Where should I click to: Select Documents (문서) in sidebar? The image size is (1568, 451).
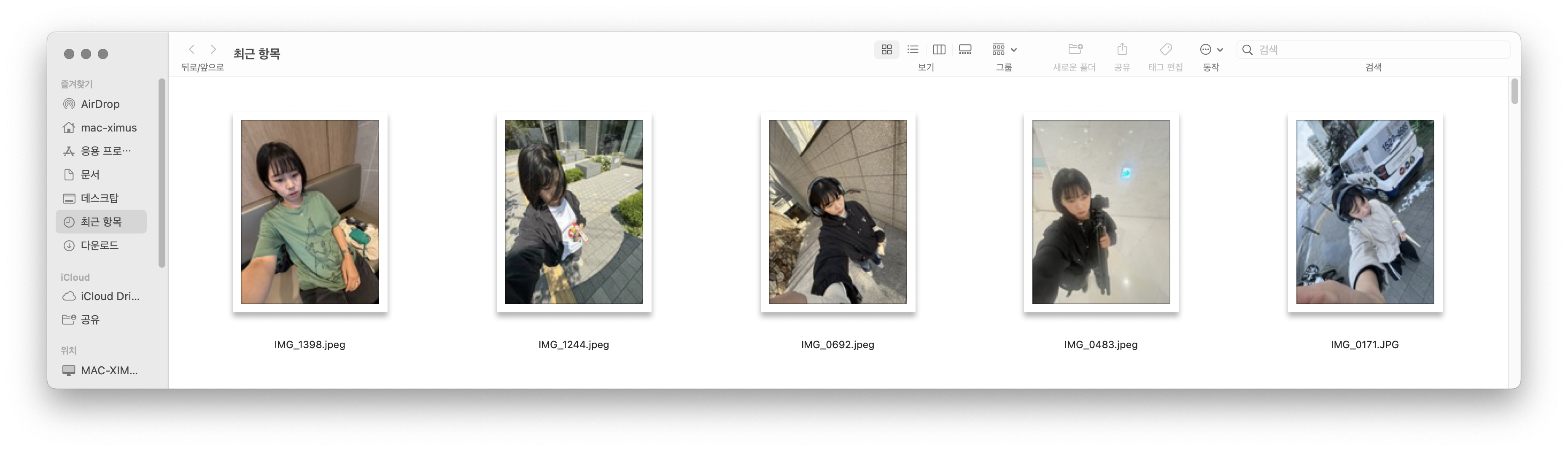(90, 174)
